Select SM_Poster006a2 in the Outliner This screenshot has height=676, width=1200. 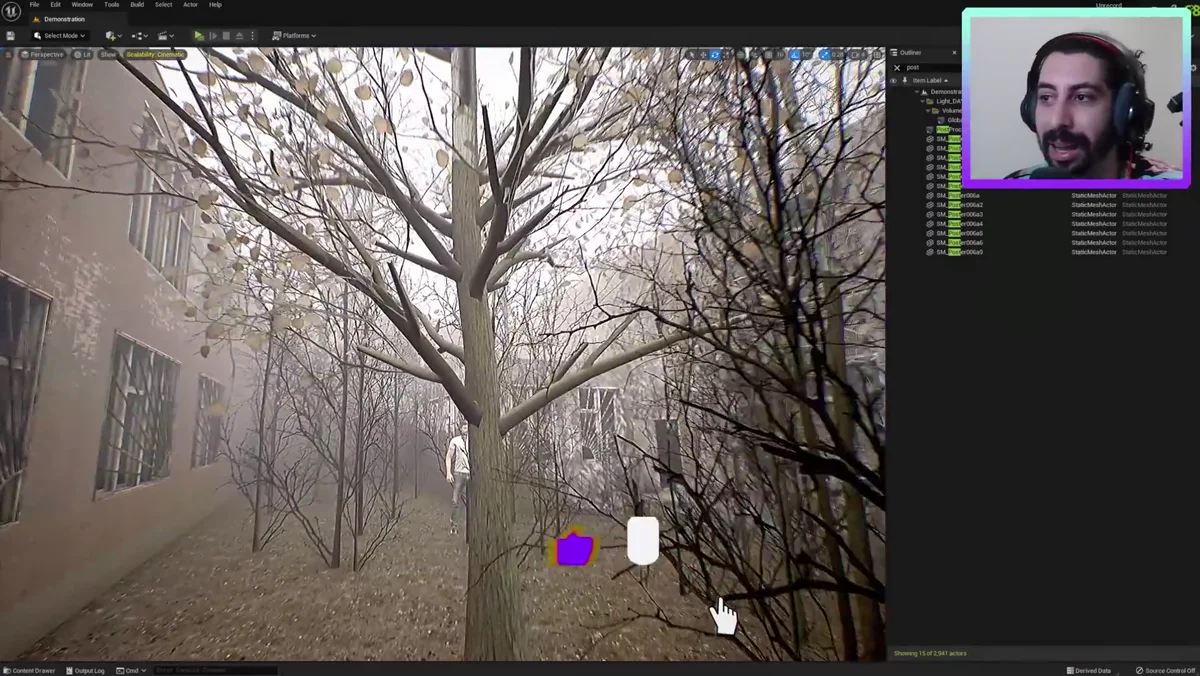960,205
